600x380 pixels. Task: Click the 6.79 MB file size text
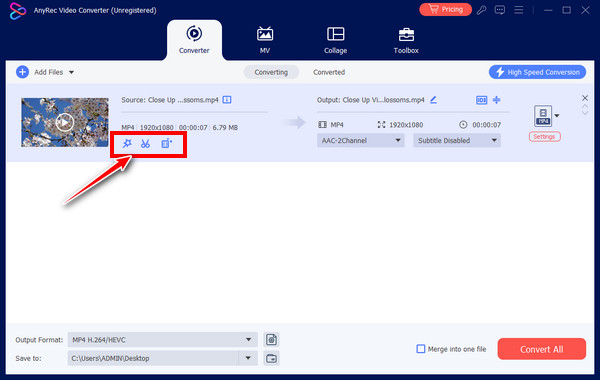tap(225, 127)
